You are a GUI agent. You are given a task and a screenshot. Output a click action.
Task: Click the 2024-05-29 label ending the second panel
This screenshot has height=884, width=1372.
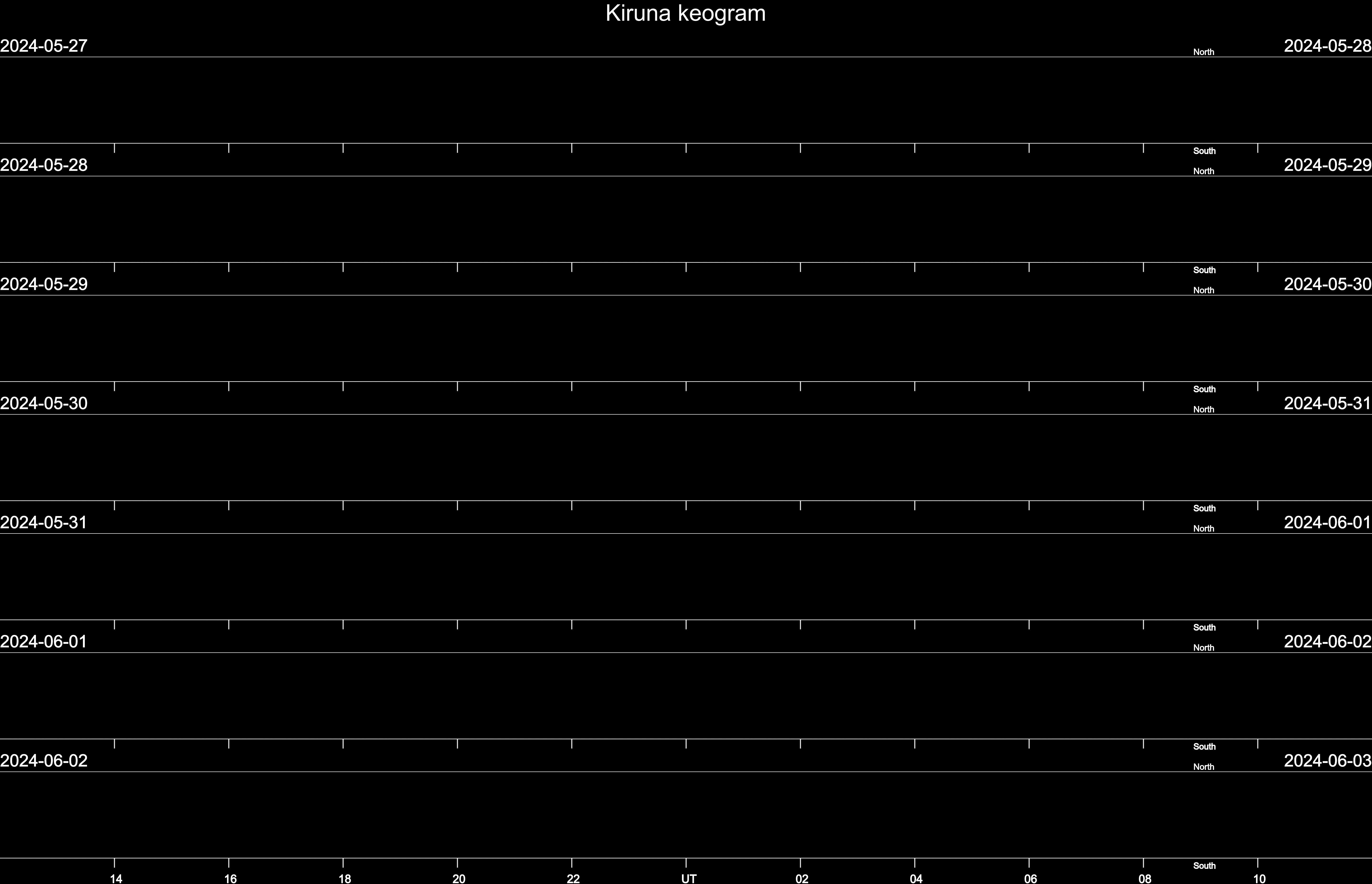pyautogui.click(x=1328, y=165)
